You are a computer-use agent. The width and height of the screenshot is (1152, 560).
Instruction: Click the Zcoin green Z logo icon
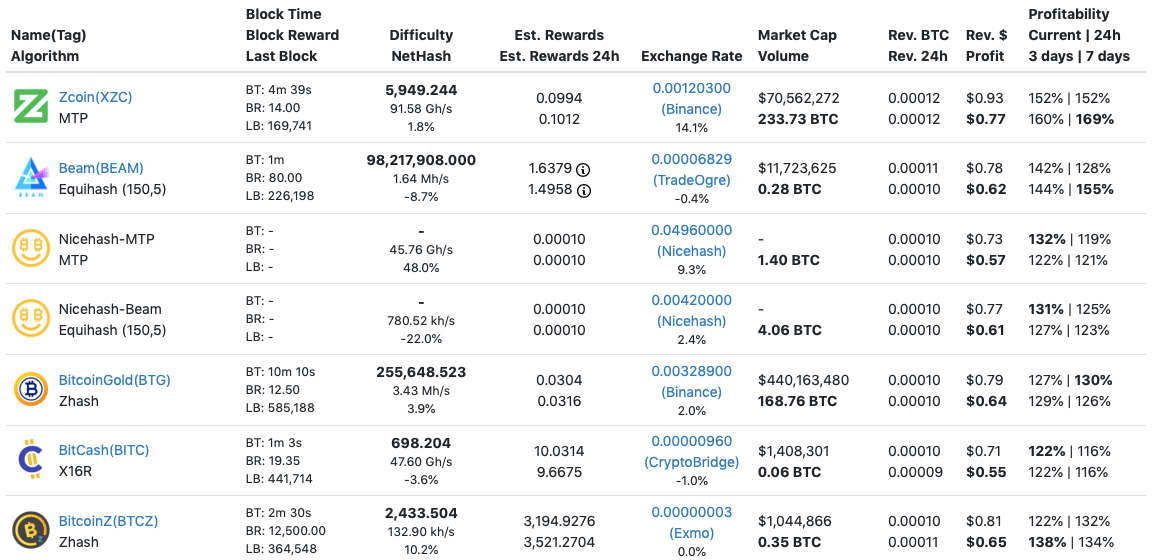click(x=30, y=107)
